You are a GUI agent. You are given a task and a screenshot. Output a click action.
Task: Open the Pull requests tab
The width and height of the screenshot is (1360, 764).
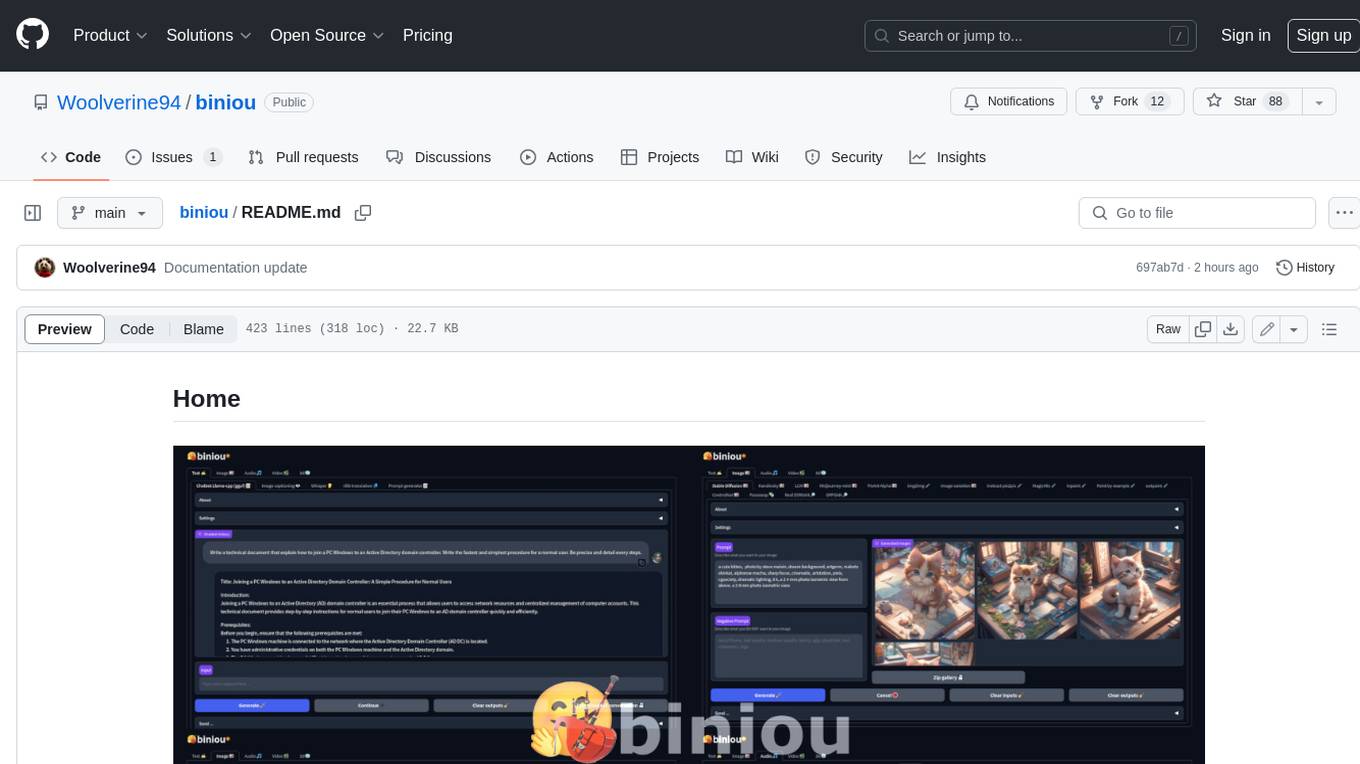pyautogui.click(x=303, y=157)
